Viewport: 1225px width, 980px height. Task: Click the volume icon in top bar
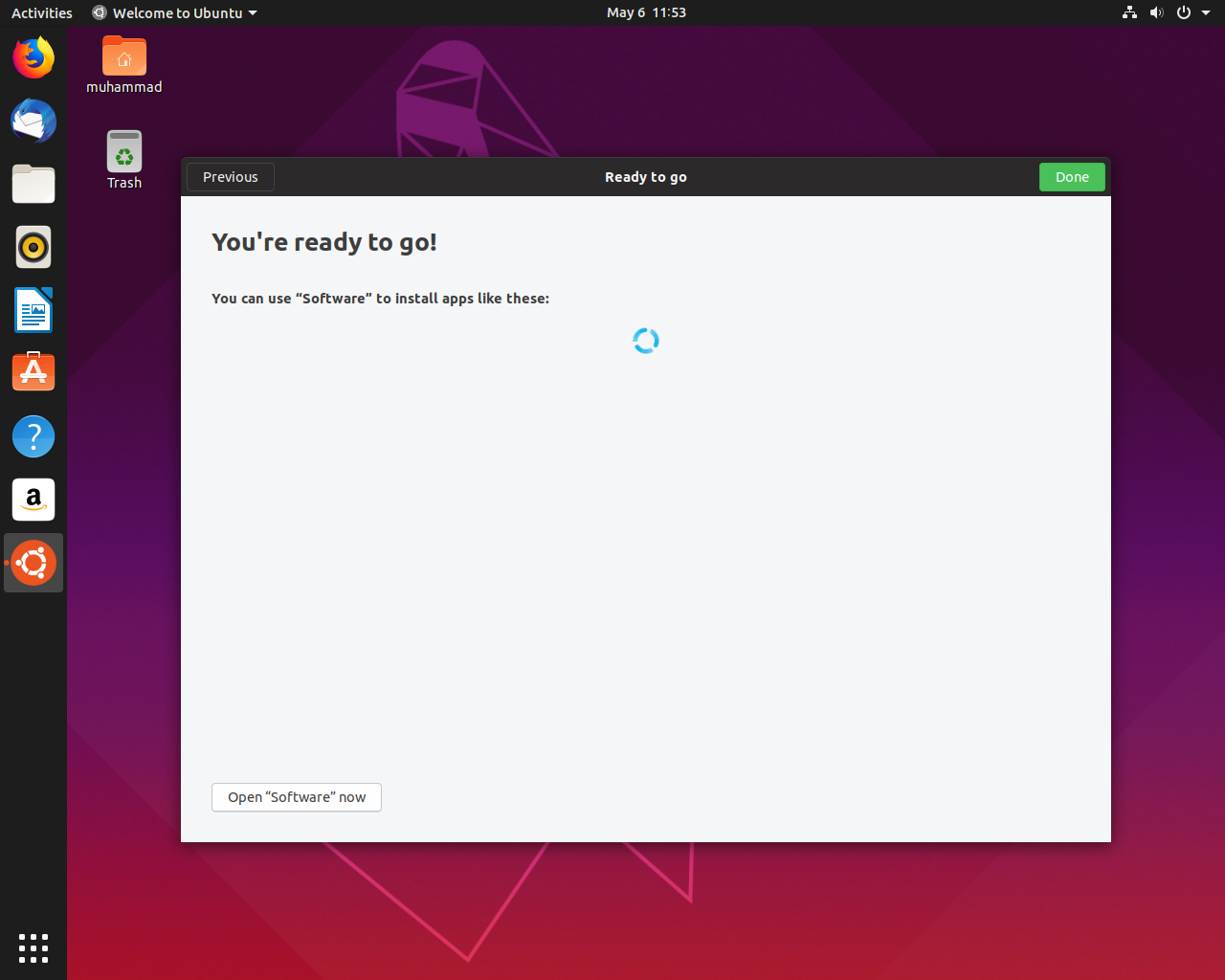[x=1156, y=12]
